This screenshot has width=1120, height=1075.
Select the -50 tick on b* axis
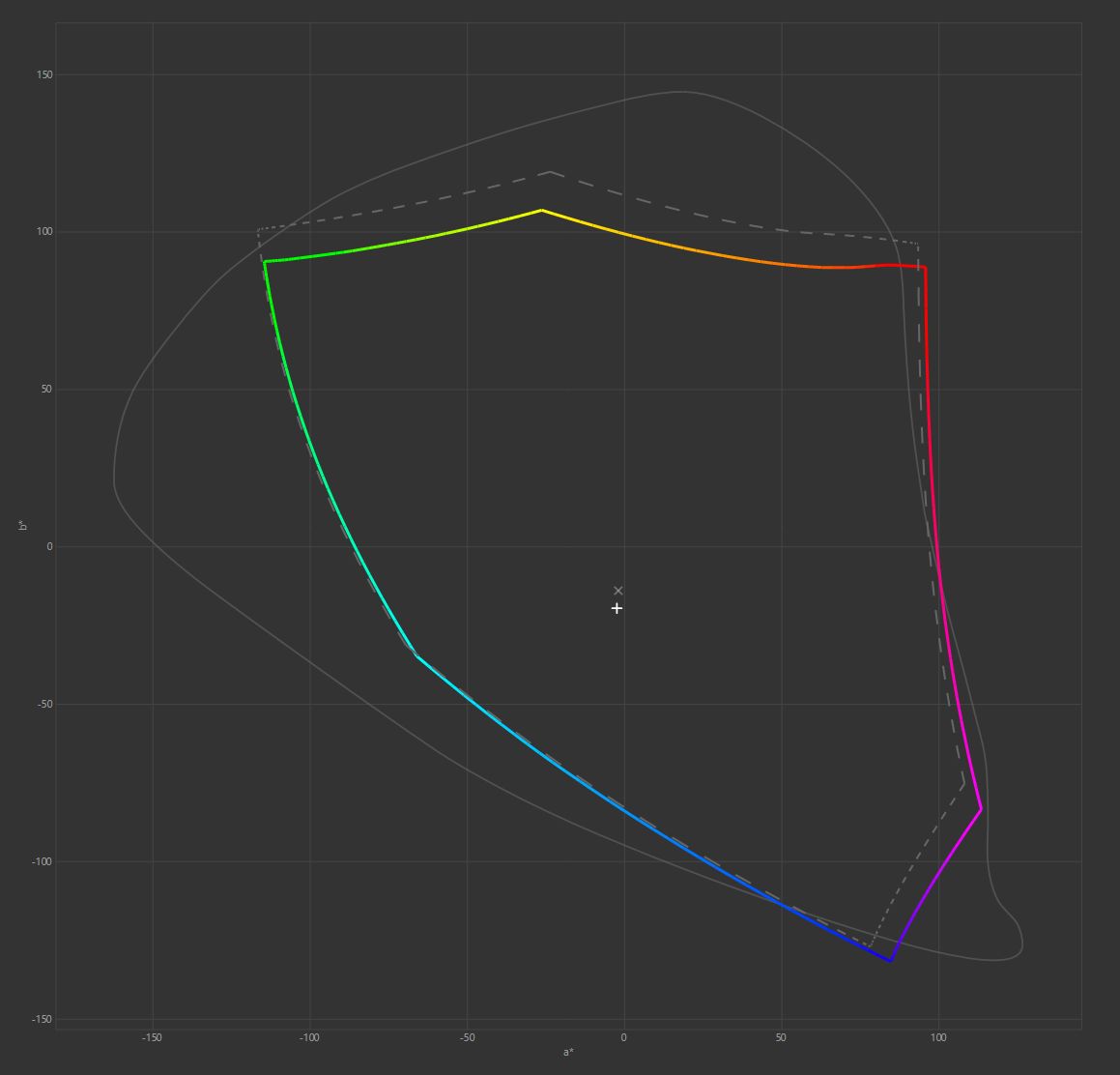(44, 704)
